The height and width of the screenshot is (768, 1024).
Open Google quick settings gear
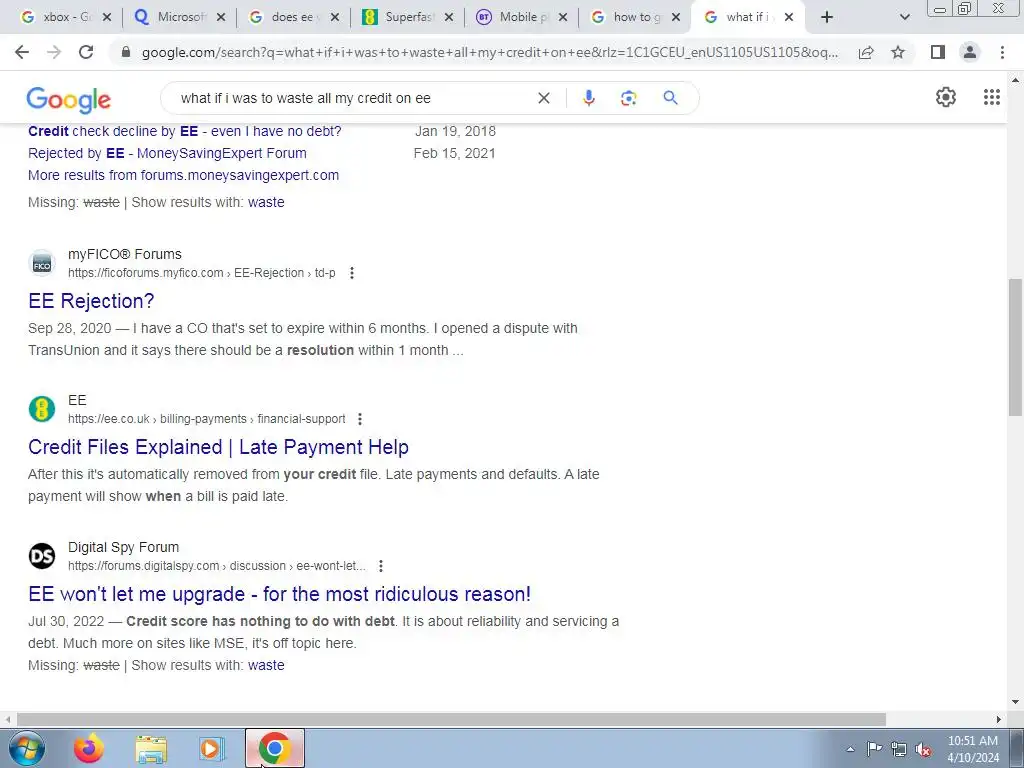coord(946,97)
